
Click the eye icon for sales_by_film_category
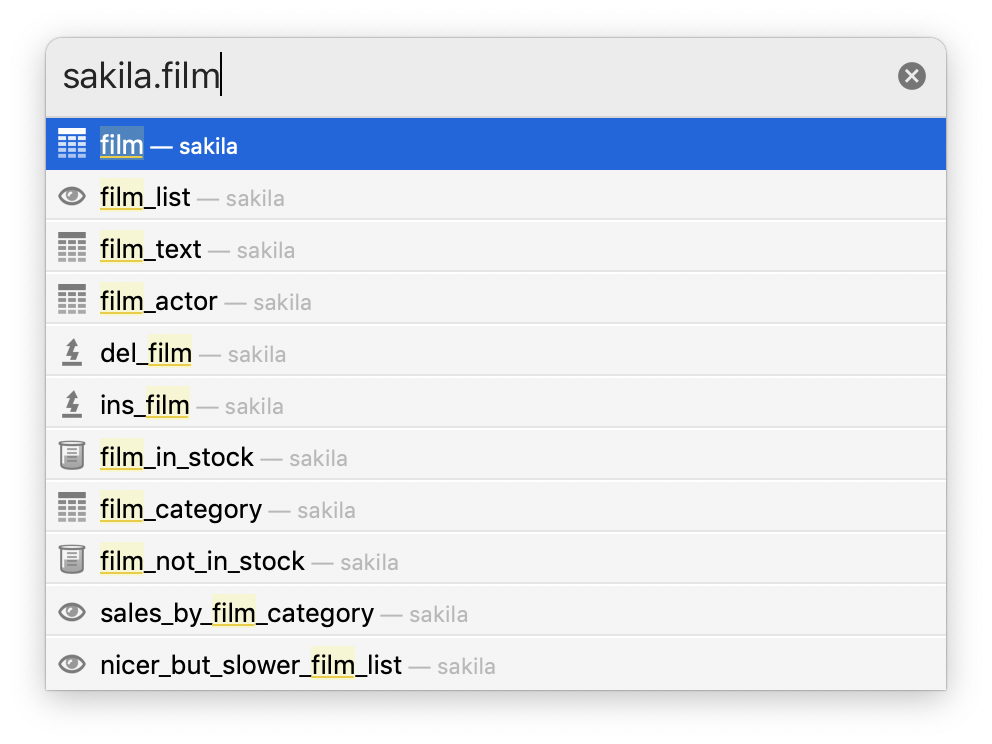tap(72, 612)
